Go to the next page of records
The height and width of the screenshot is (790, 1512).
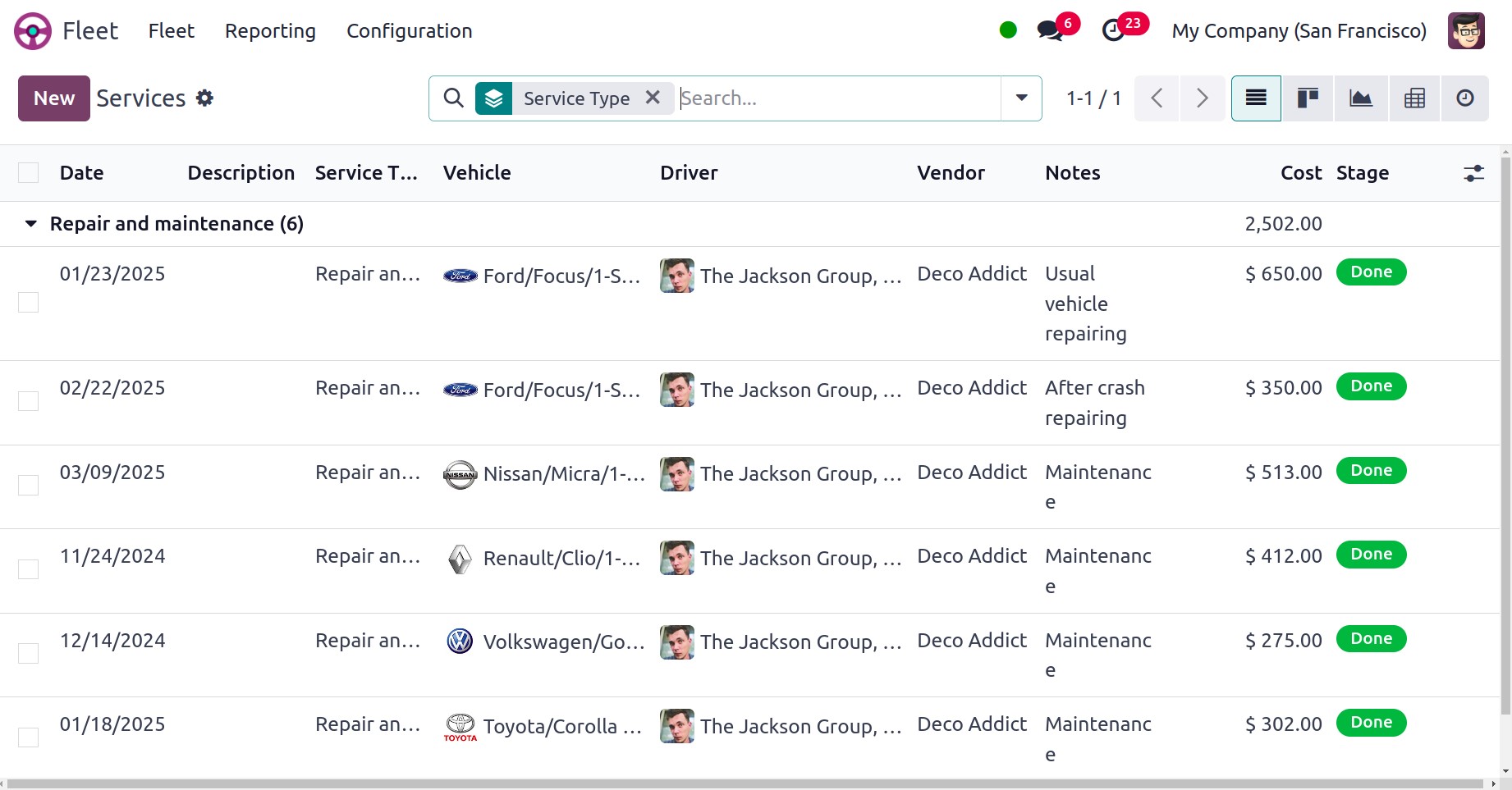[x=1203, y=98]
